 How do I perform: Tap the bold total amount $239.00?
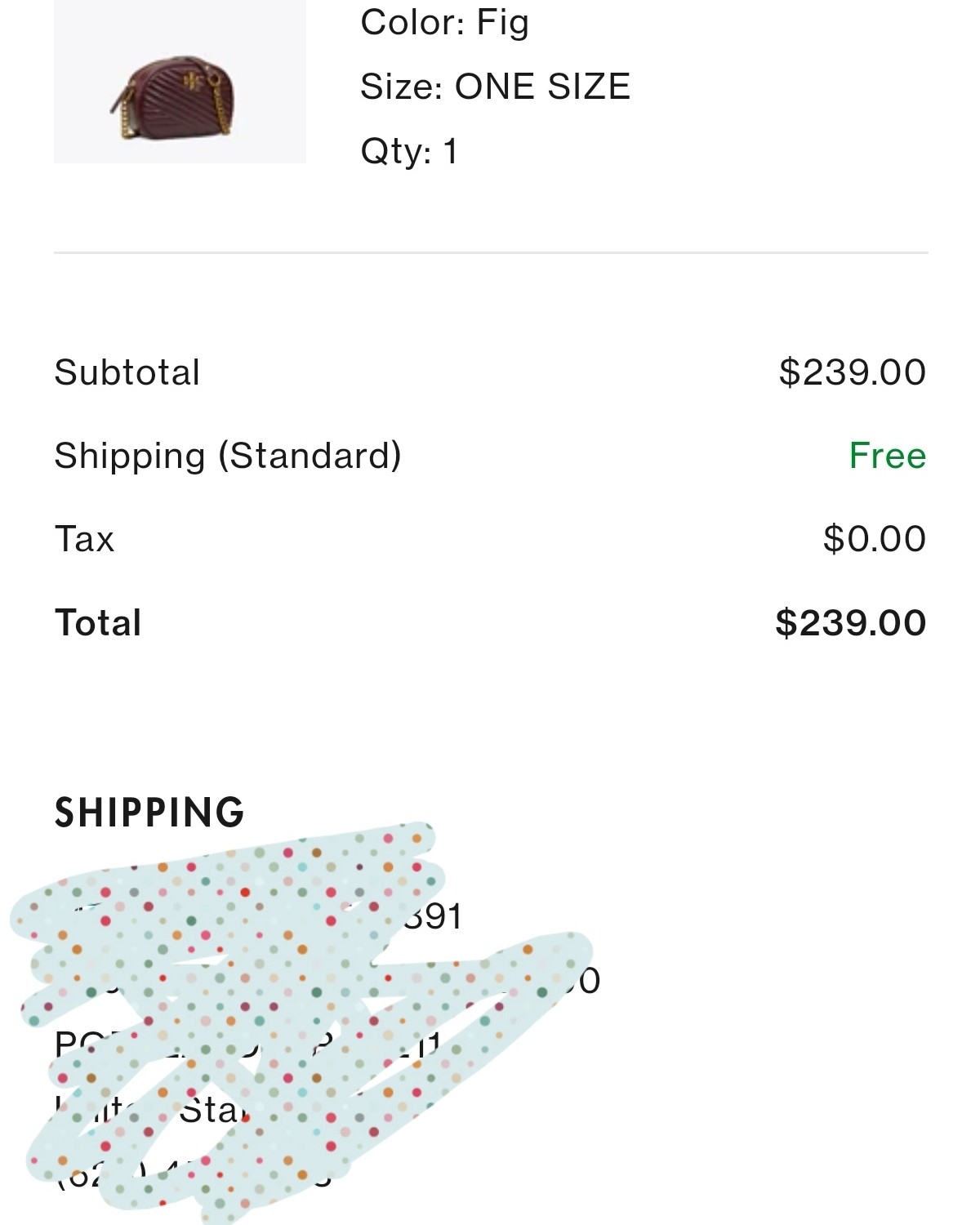[850, 623]
